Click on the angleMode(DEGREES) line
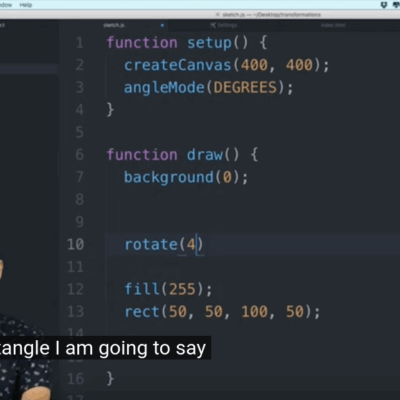Screen dimensions: 400x400 click(208, 87)
